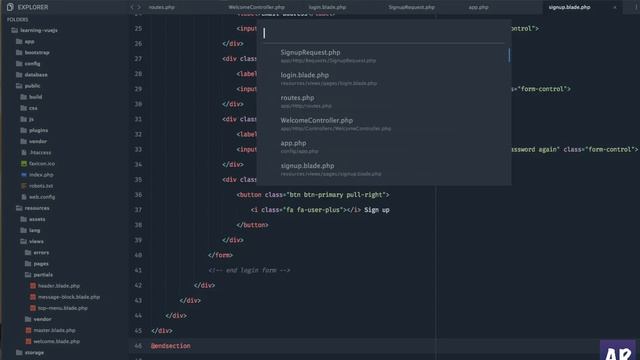Viewport: 640px width, 360px height.
Task: Click the .htaccess file icon
Action: [x=24, y=152]
